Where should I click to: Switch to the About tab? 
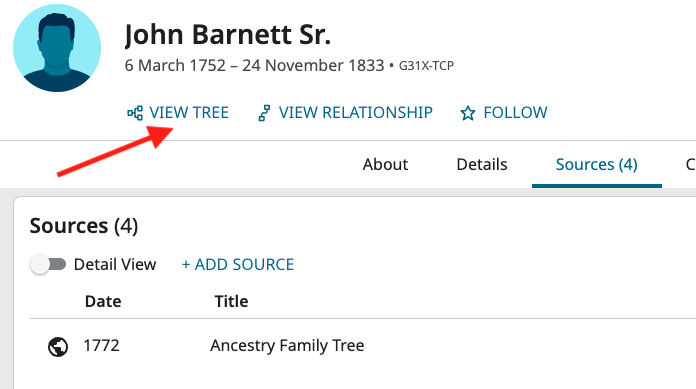pyautogui.click(x=385, y=164)
